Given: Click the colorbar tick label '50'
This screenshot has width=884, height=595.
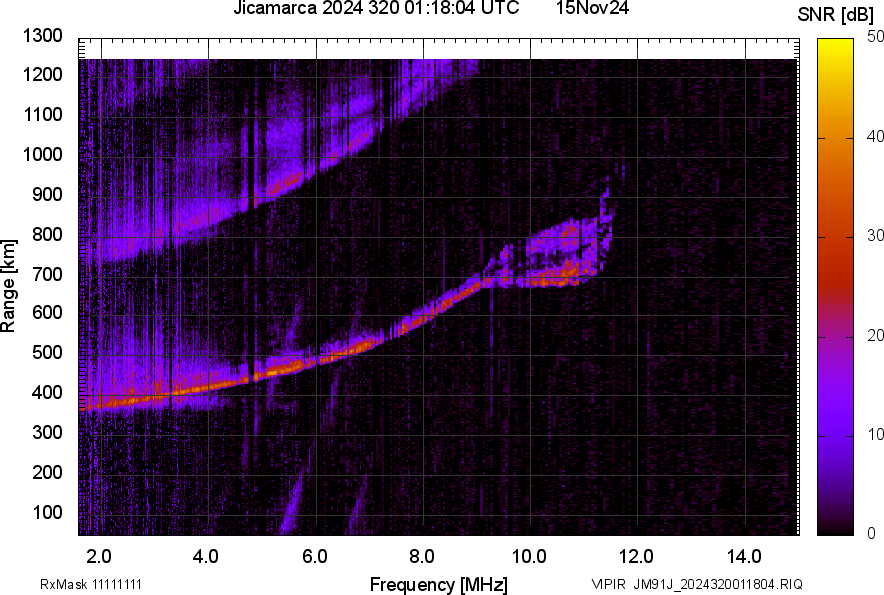Looking at the screenshot, I should pyautogui.click(x=875, y=37).
